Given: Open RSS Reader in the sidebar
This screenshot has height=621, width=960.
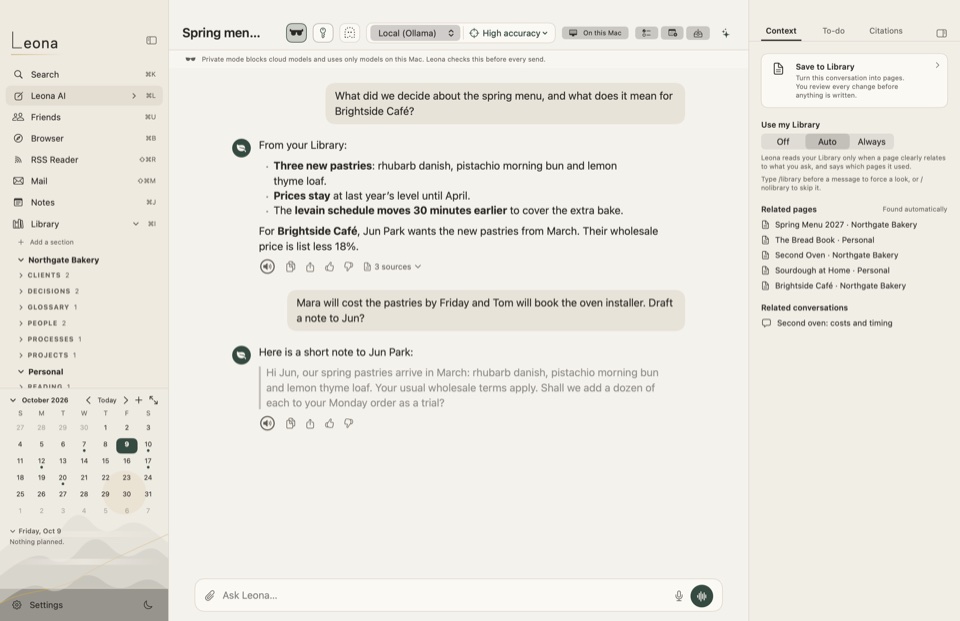Looking at the screenshot, I should pos(84,159).
